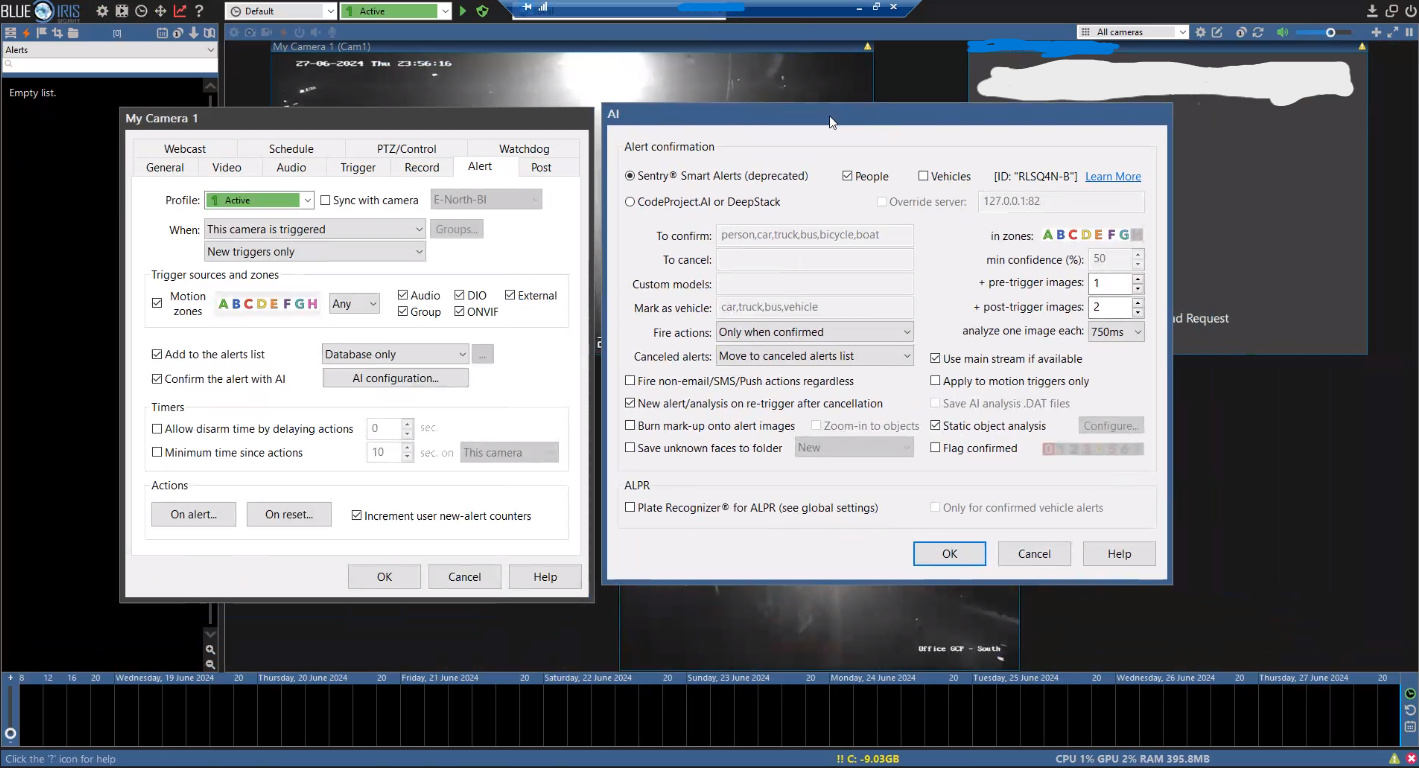Image resolution: width=1419 pixels, height=768 pixels.
Task: Open help question mark icon
Action: tap(199, 11)
